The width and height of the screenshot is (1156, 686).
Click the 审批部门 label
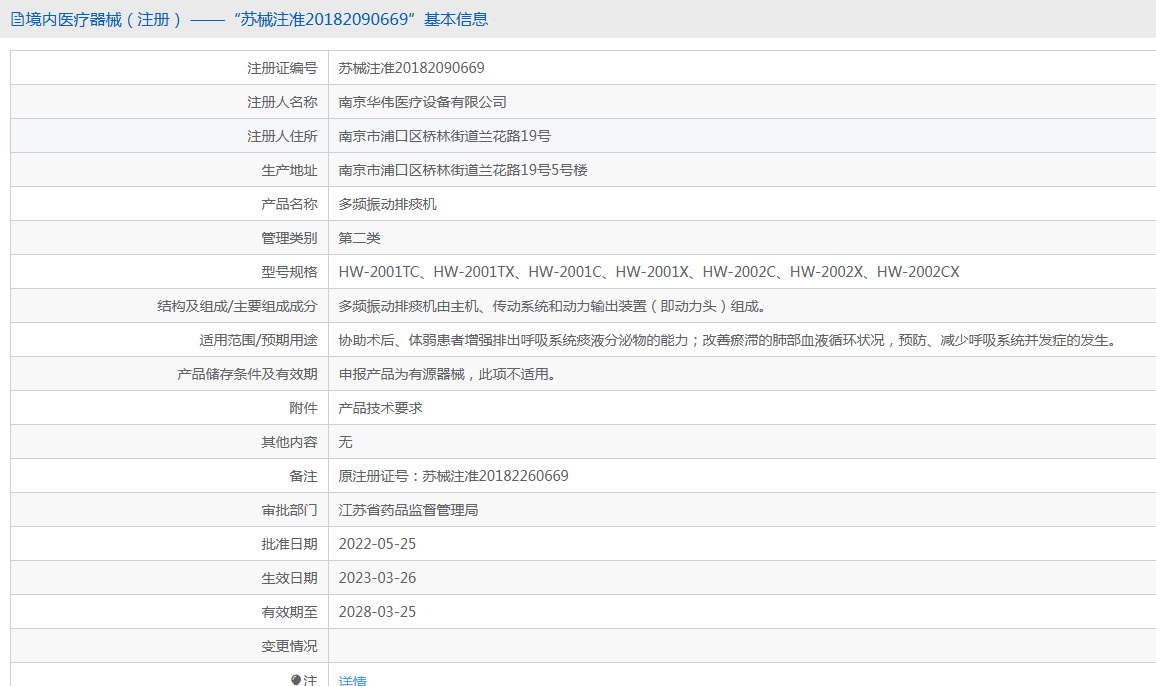click(289, 510)
